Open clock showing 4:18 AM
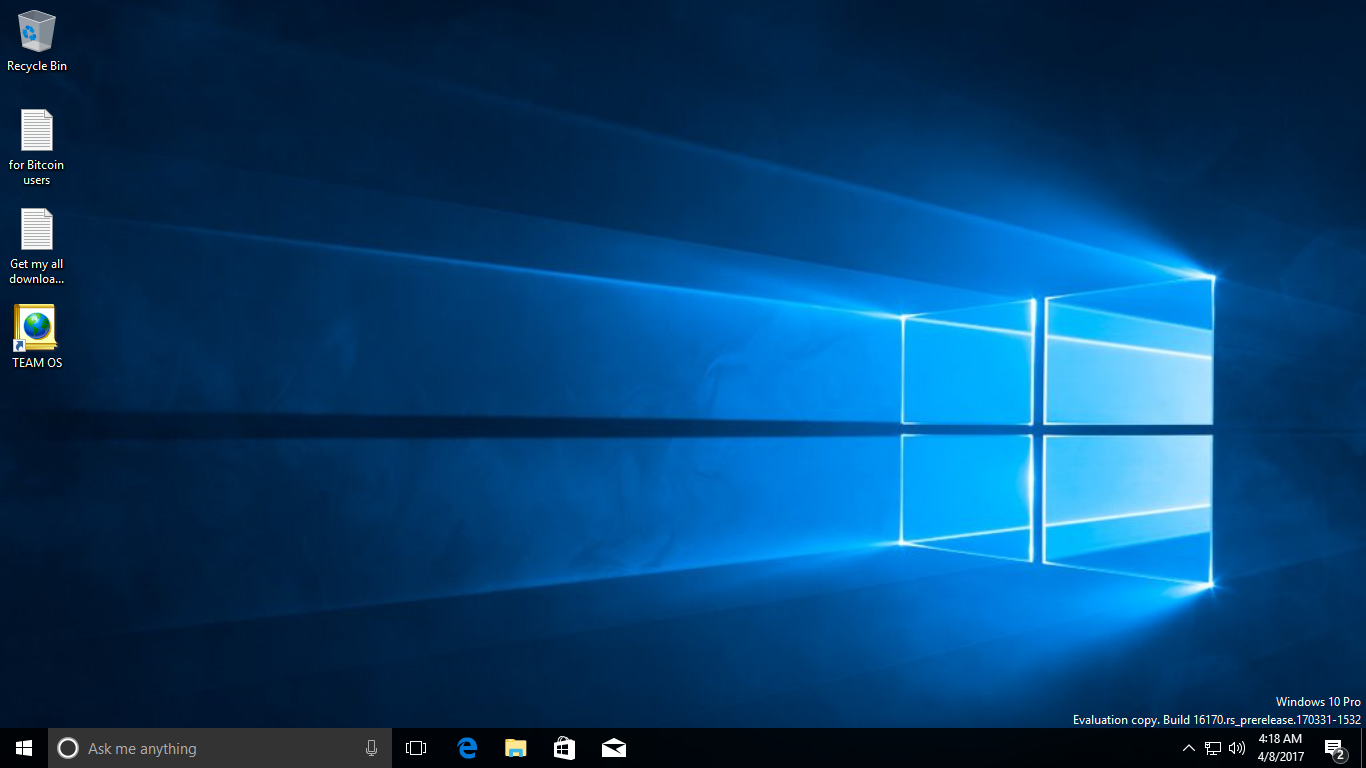 tap(1280, 748)
